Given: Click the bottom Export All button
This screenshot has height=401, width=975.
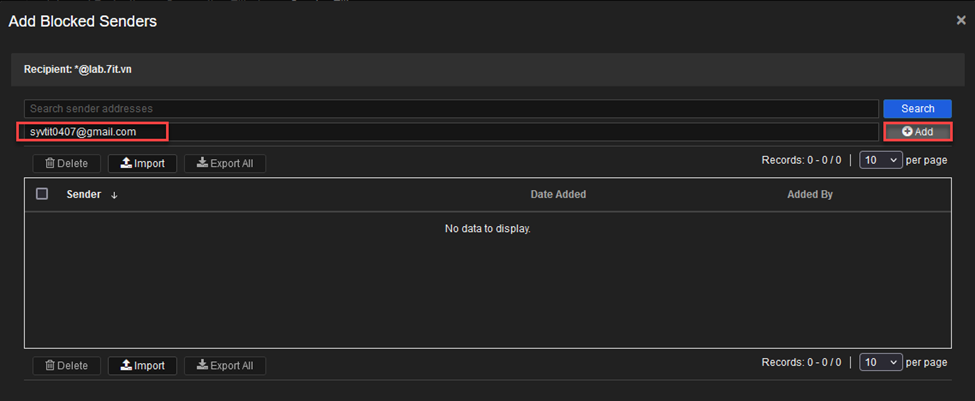Looking at the screenshot, I should [225, 366].
